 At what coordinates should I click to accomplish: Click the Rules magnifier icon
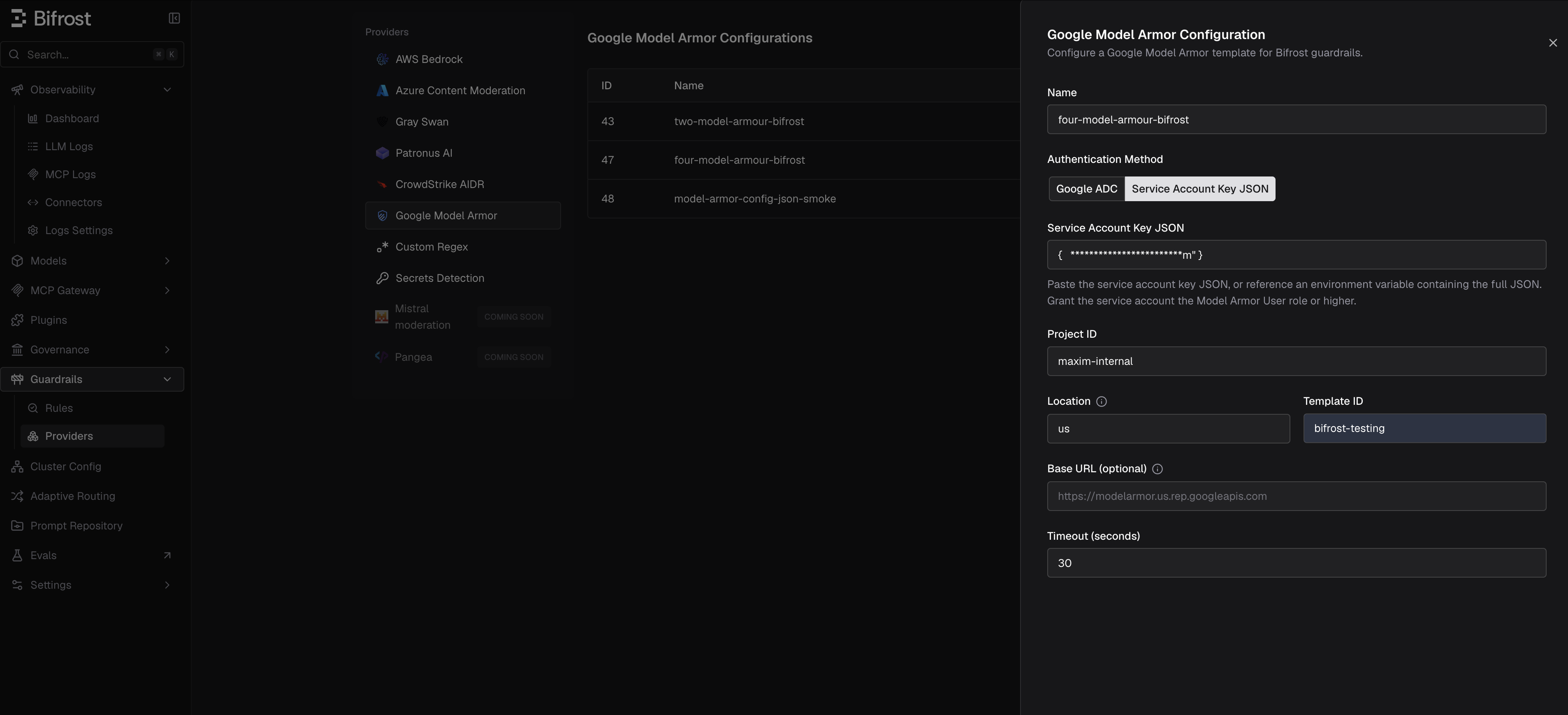[33, 408]
